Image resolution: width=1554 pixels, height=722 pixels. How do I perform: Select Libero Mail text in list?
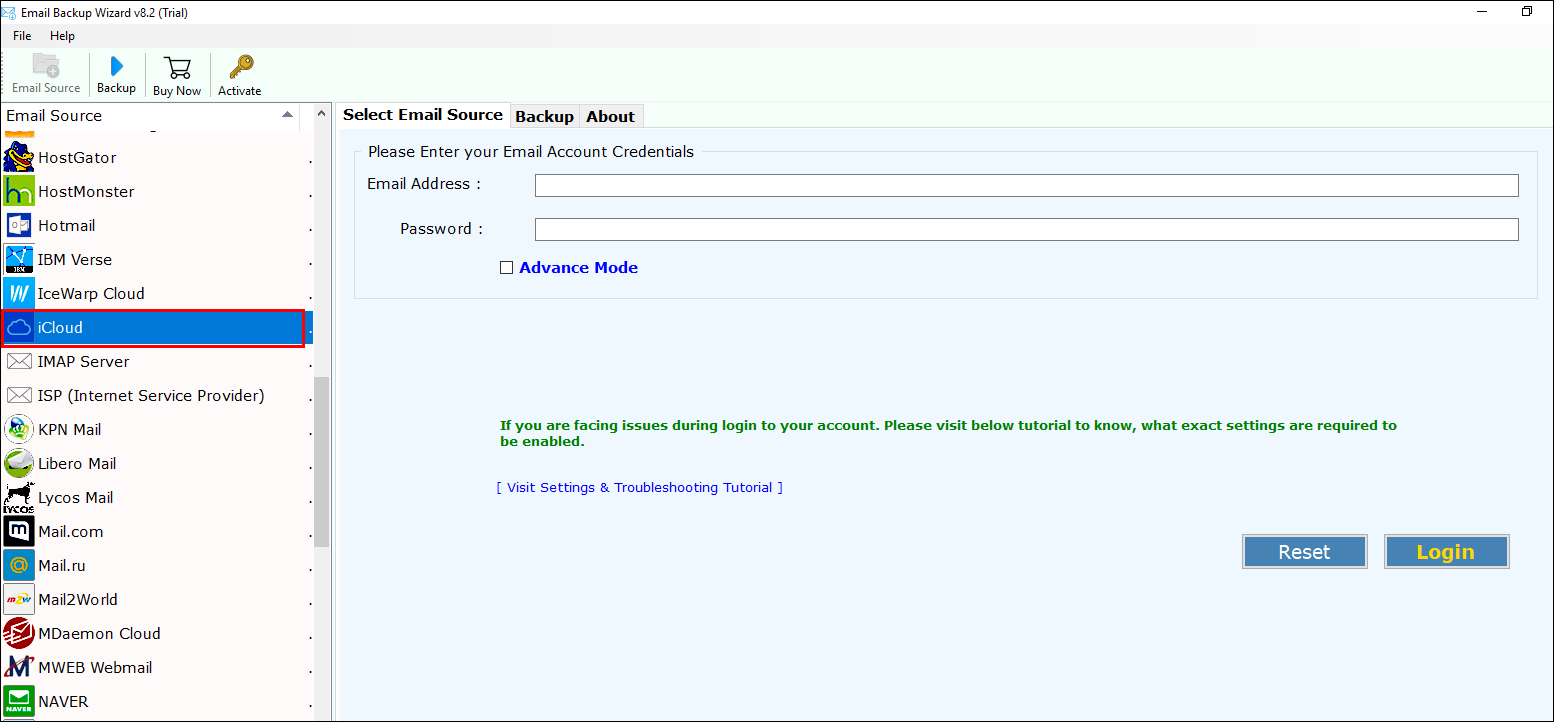77,464
